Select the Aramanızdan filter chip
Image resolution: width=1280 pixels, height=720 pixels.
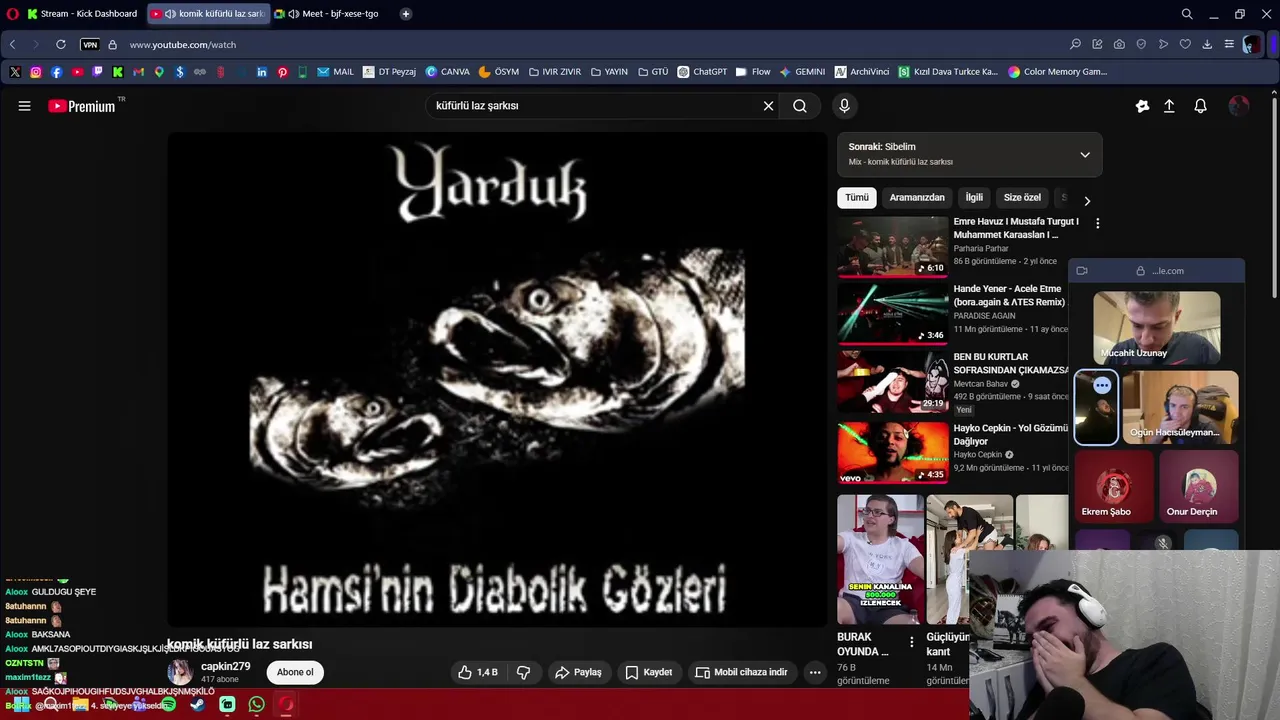(x=917, y=198)
